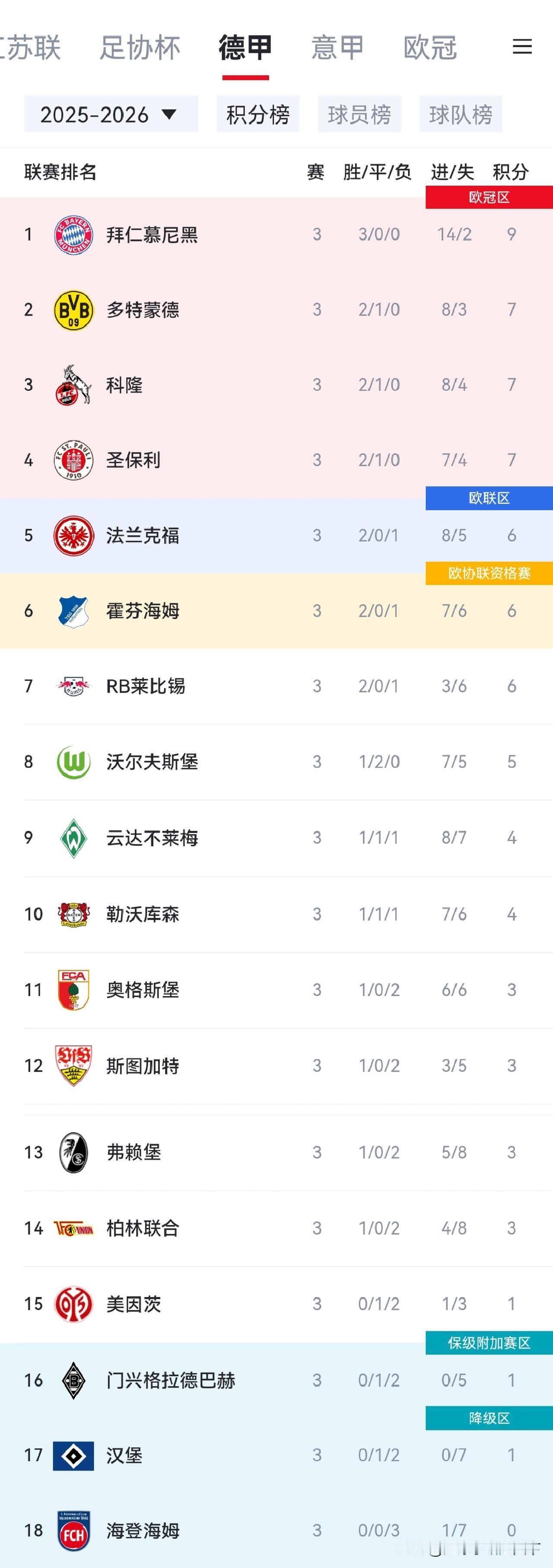Image resolution: width=553 pixels, height=1568 pixels.
Task: Open the RB莱比锡 team row
Action: (276, 687)
